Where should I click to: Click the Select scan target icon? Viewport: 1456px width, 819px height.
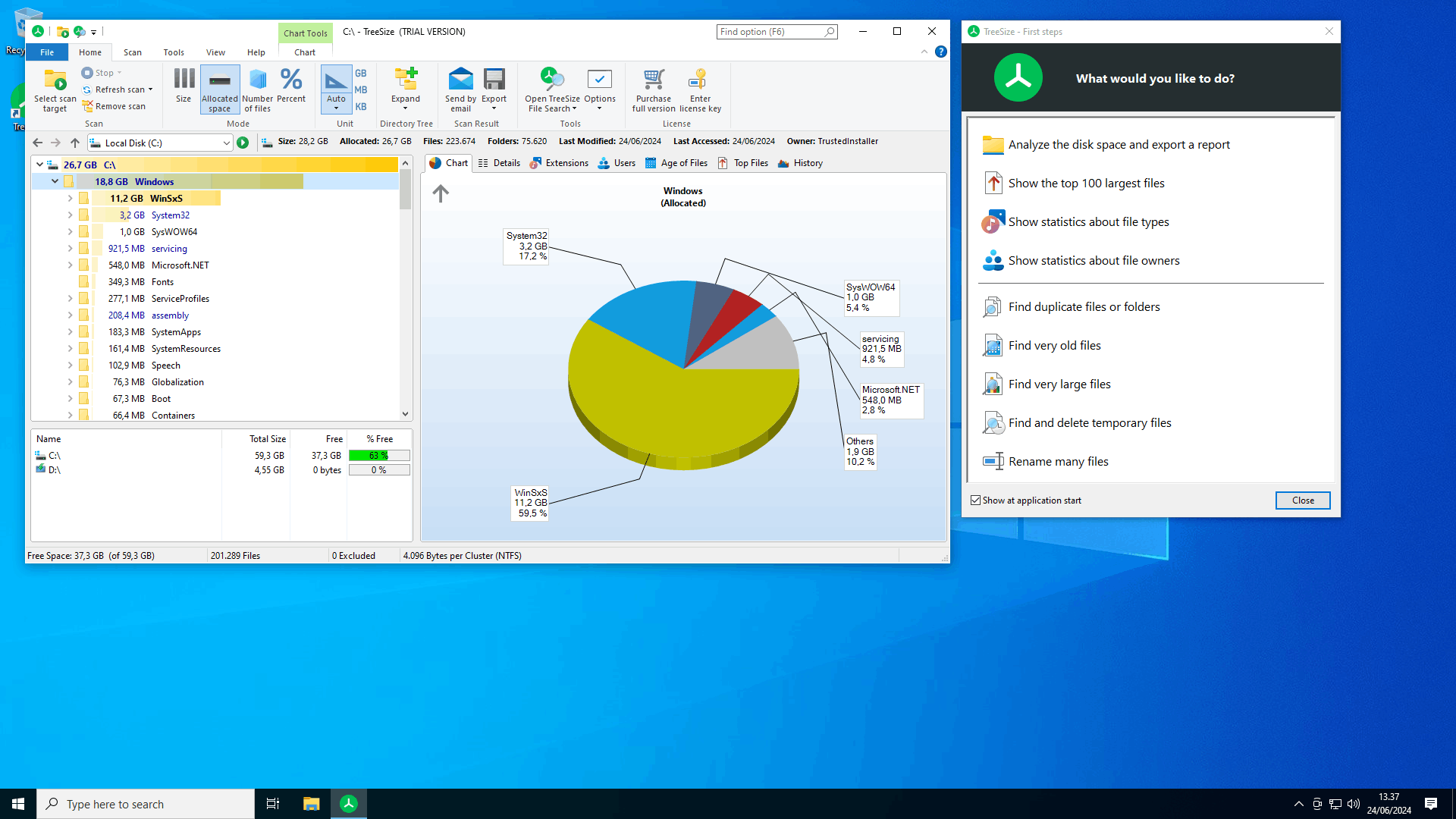55,90
